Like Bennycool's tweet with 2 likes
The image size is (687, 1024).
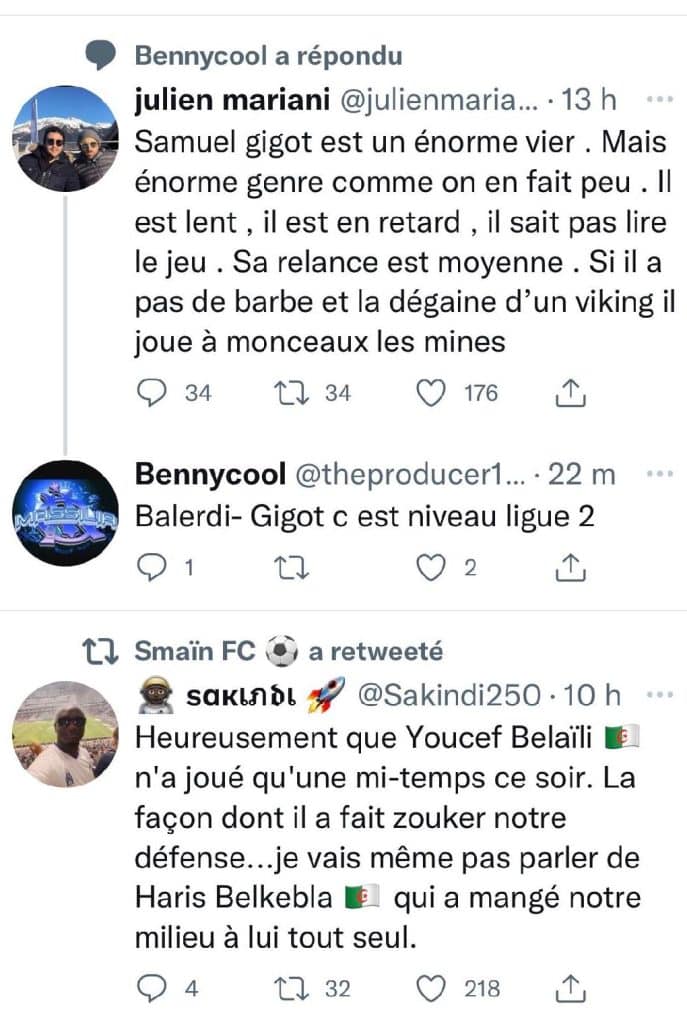pyautogui.click(x=431, y=567)
